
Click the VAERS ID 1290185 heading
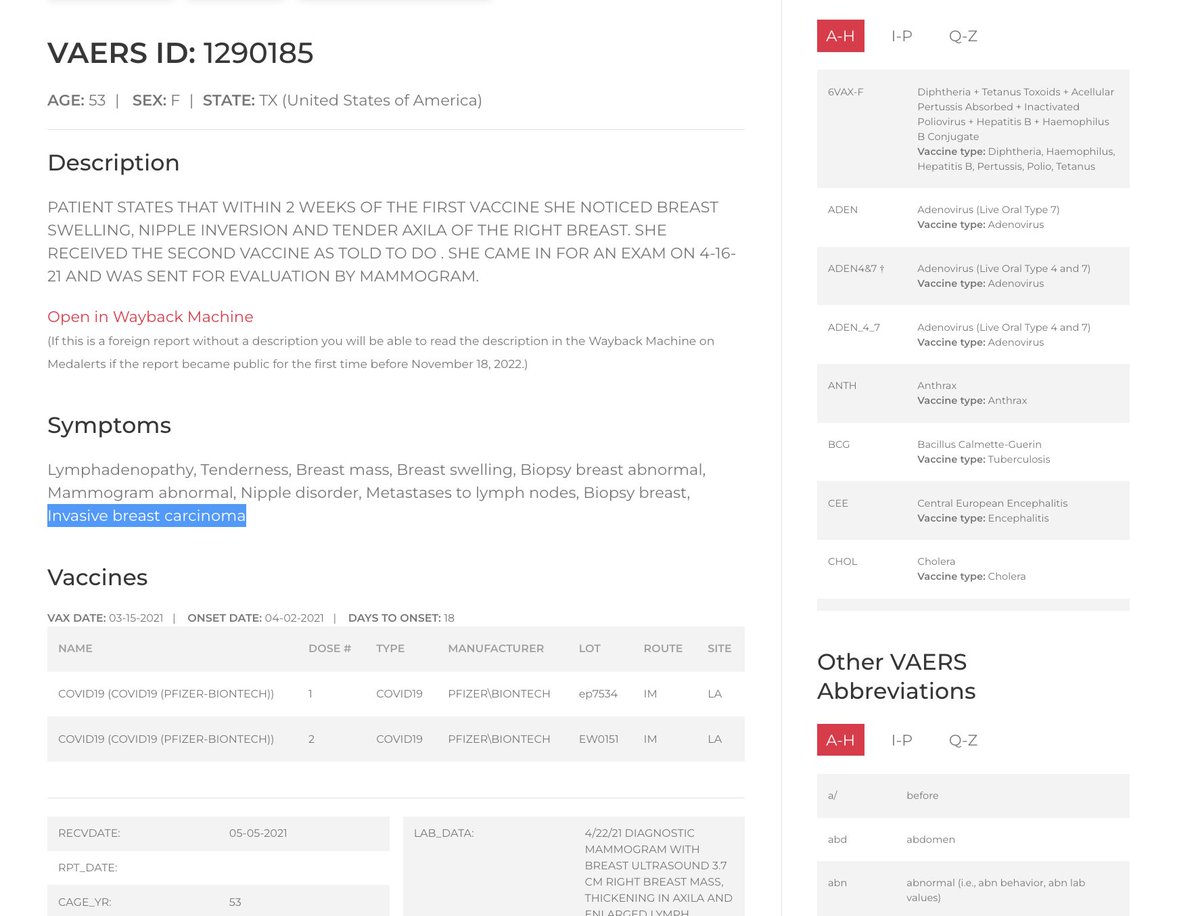[x=180, y=53]
